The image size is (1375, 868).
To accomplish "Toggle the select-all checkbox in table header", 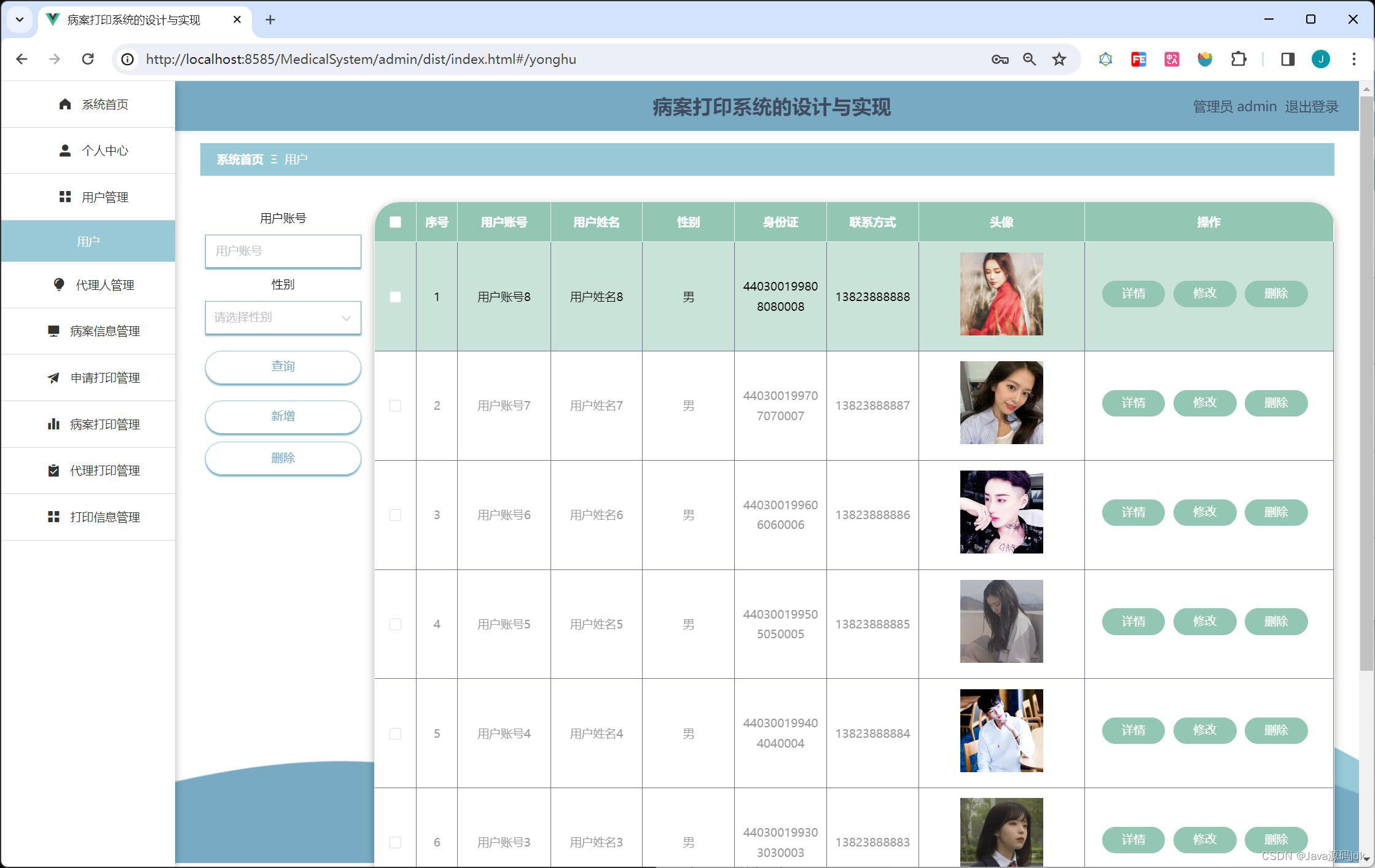I will click(x=395, y=222).
